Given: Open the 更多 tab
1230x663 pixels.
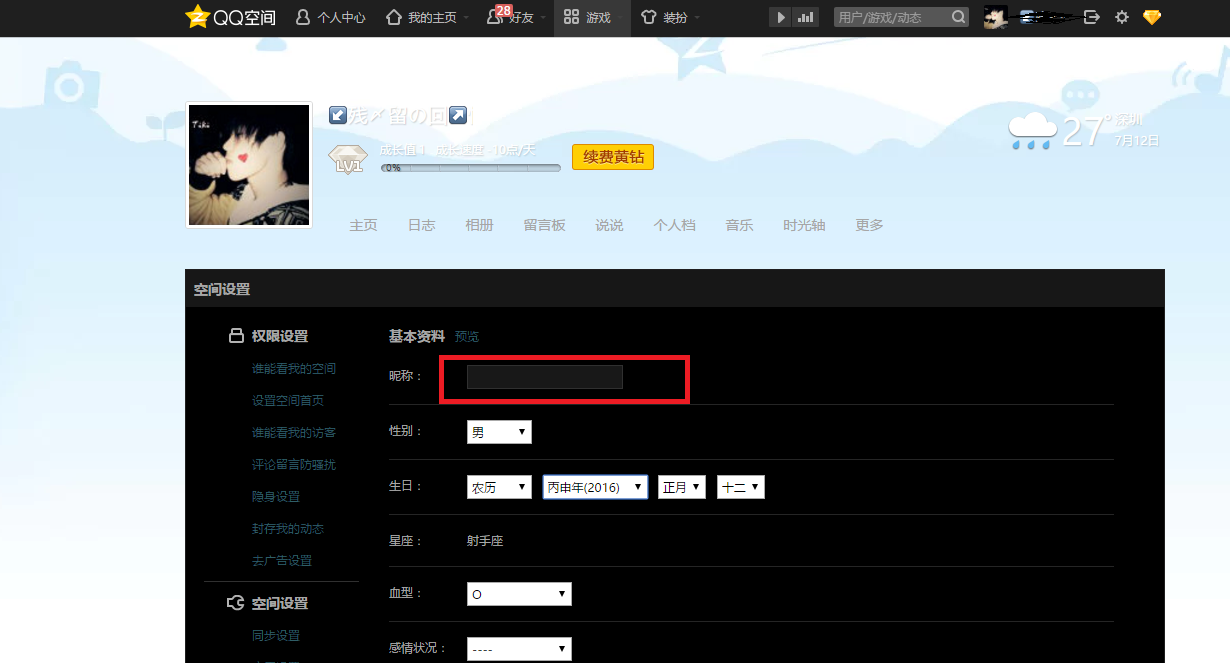Looking at the screenshot, I should (869, 225).
